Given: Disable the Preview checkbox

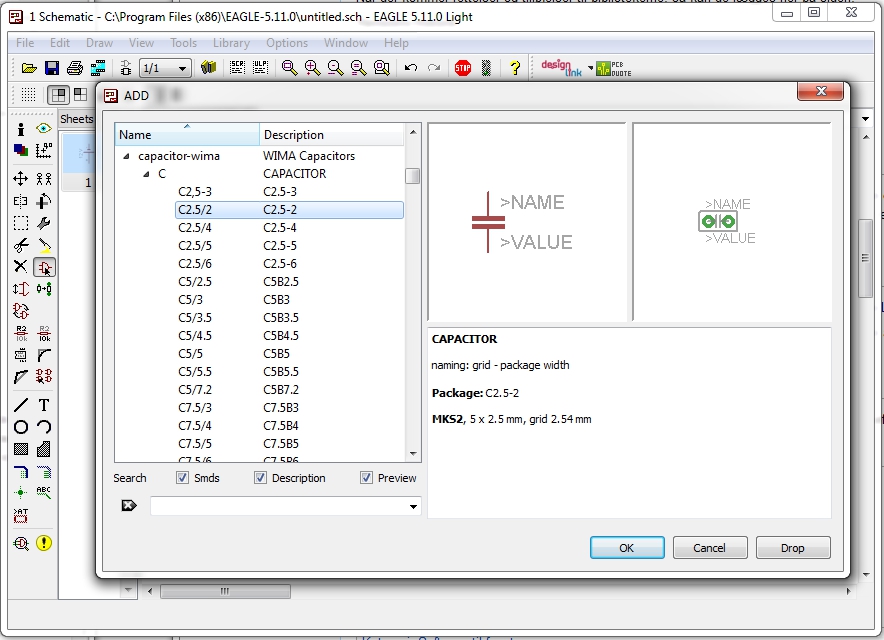Looking at the screenshot, I should [x=366, y=478].
